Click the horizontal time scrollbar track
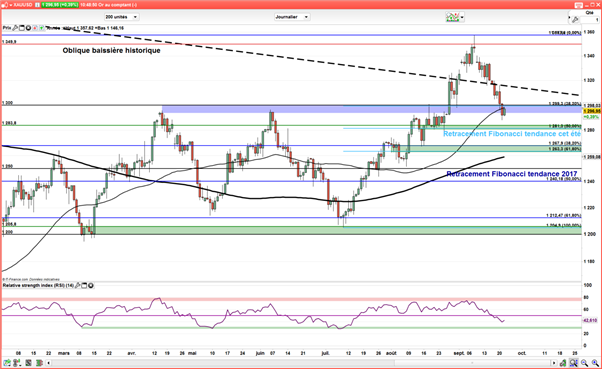The width and height of the screenshot is (602, 369). coord(301,363)
